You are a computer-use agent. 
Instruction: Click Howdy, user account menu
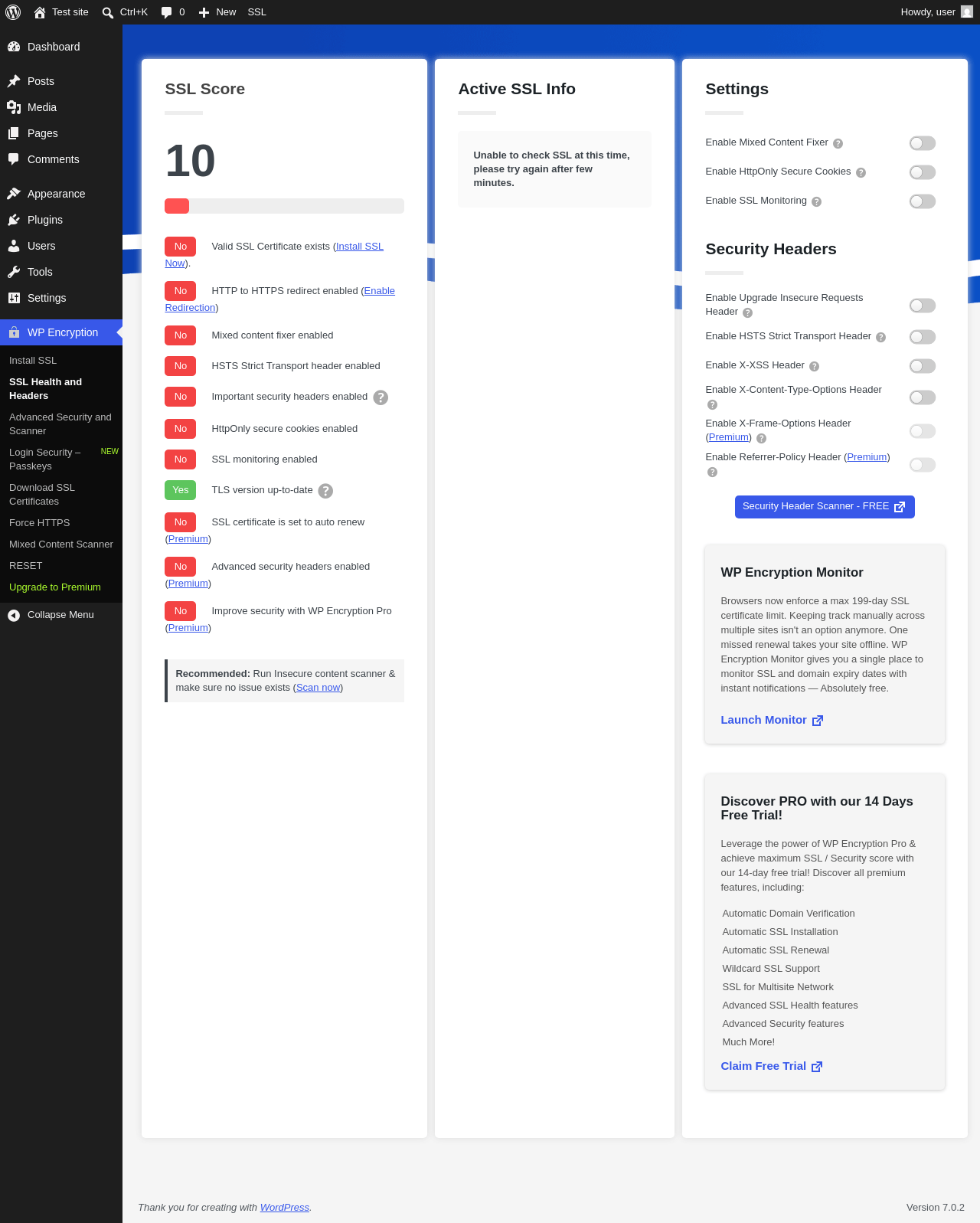click(x=936, y=12)
